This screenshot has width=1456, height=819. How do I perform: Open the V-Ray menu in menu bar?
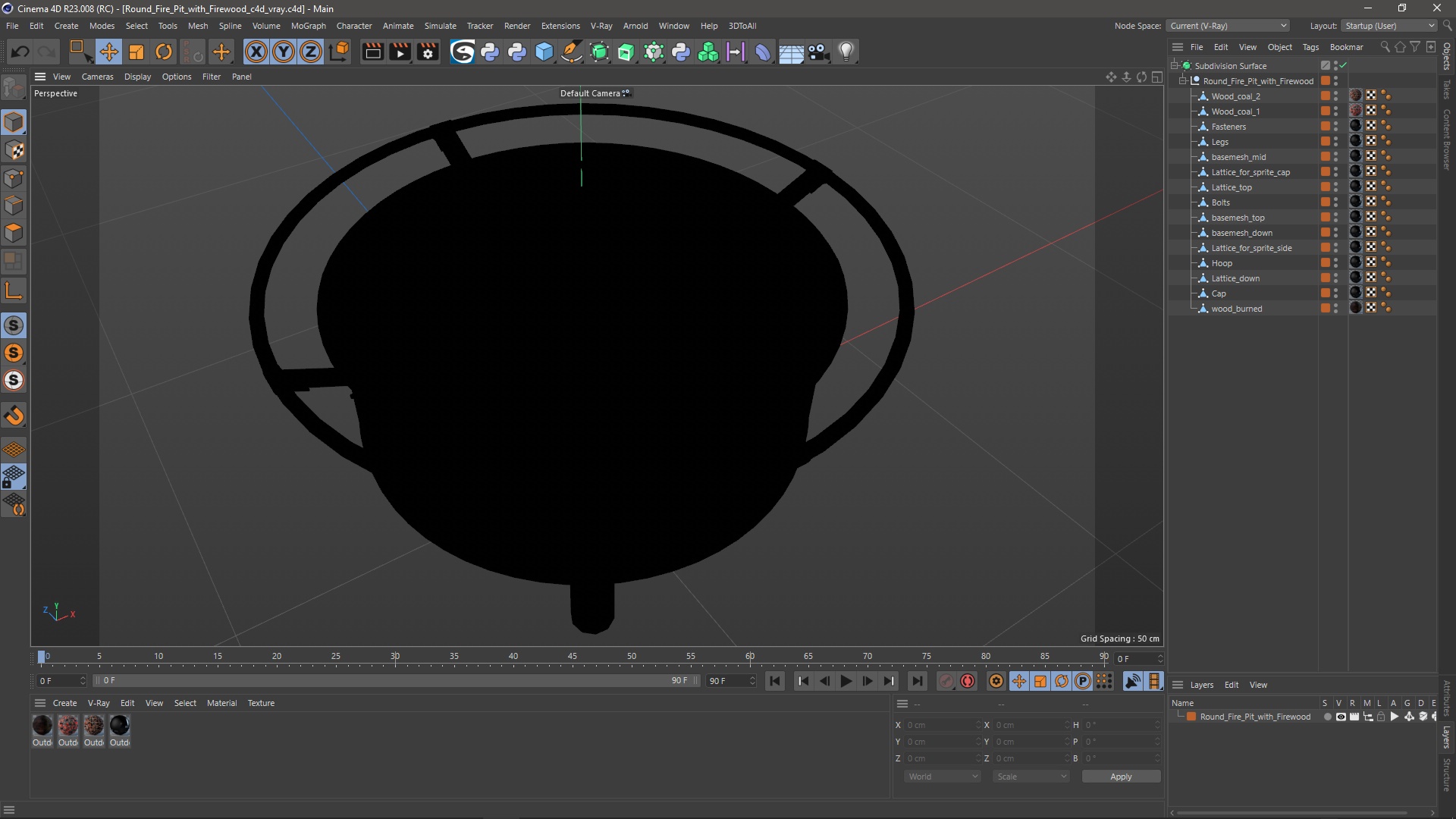pos(601,26)
